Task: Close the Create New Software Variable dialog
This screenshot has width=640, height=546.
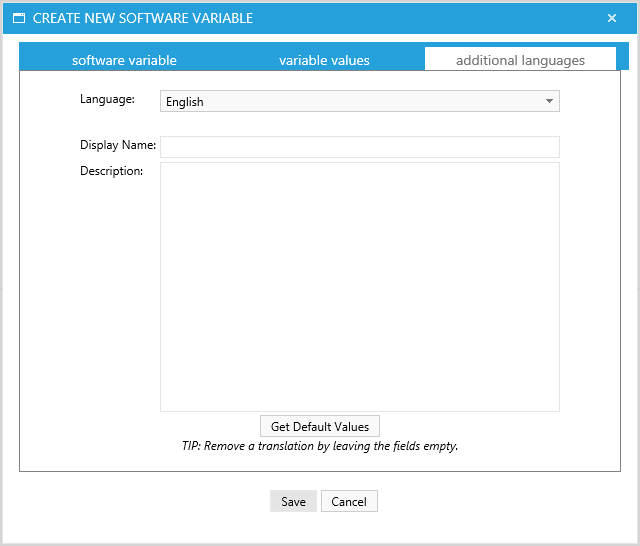Action: coord(612,18)
